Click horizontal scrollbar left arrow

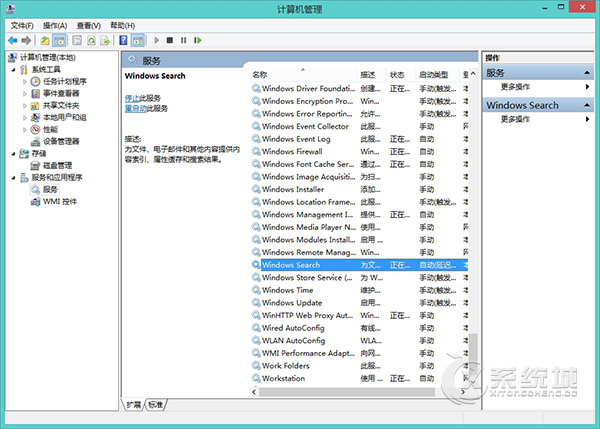[x=254, y=392]
